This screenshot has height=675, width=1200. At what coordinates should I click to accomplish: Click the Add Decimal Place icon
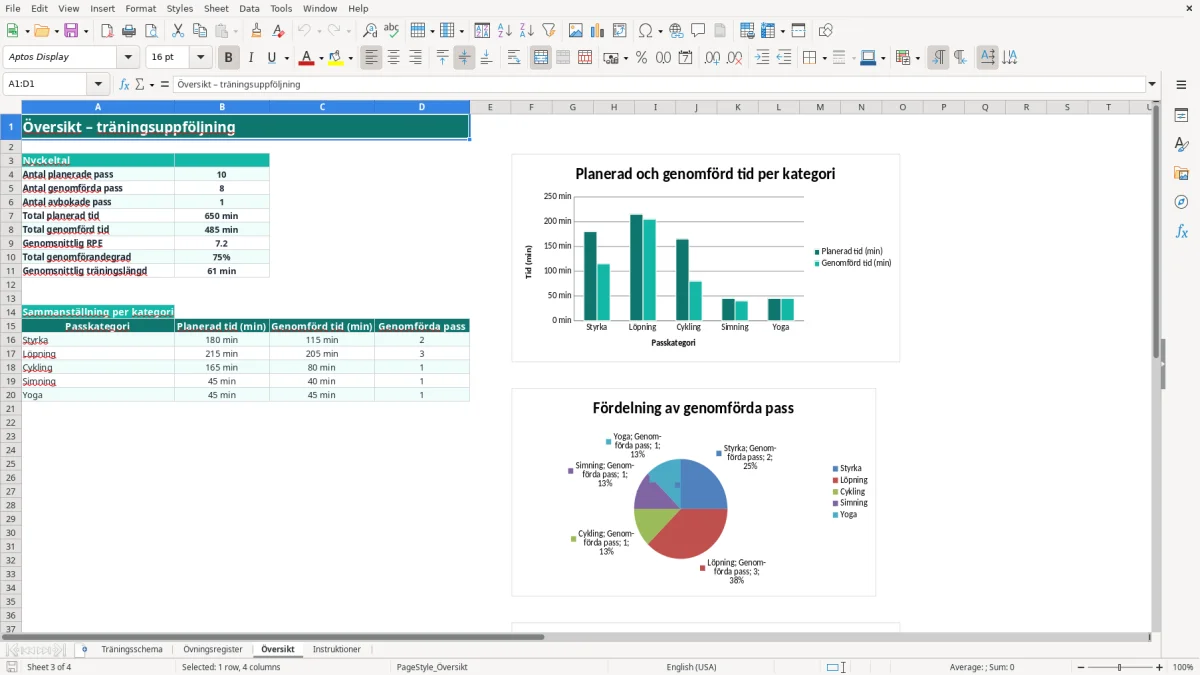pyautogui.click(x=712, y=58)
